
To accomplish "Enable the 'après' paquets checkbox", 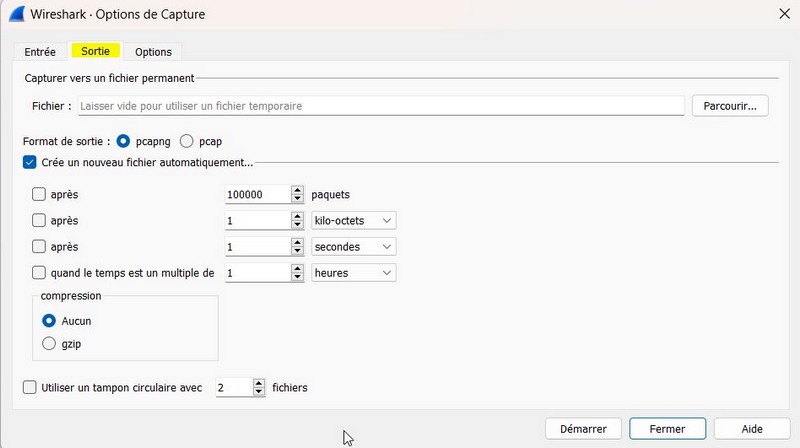I will pyautogui.click(x=39, y=194).
